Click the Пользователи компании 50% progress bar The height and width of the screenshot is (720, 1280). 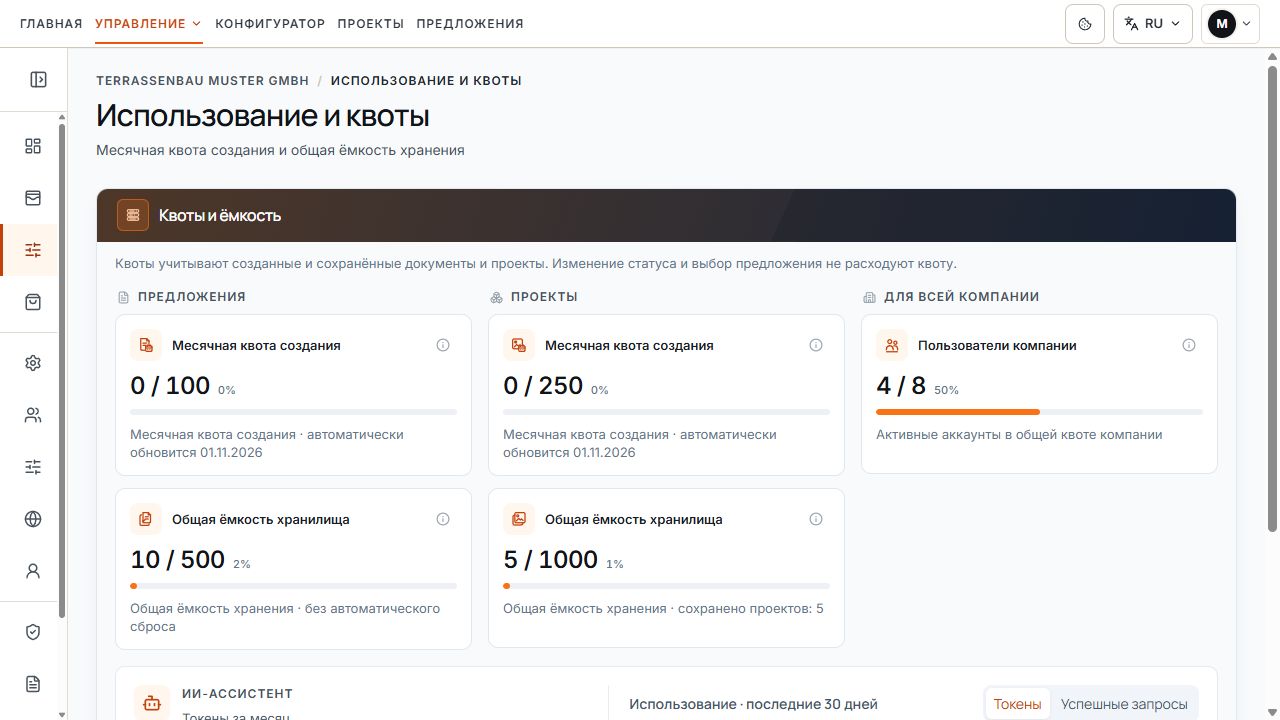click(x=1039, y=412)
